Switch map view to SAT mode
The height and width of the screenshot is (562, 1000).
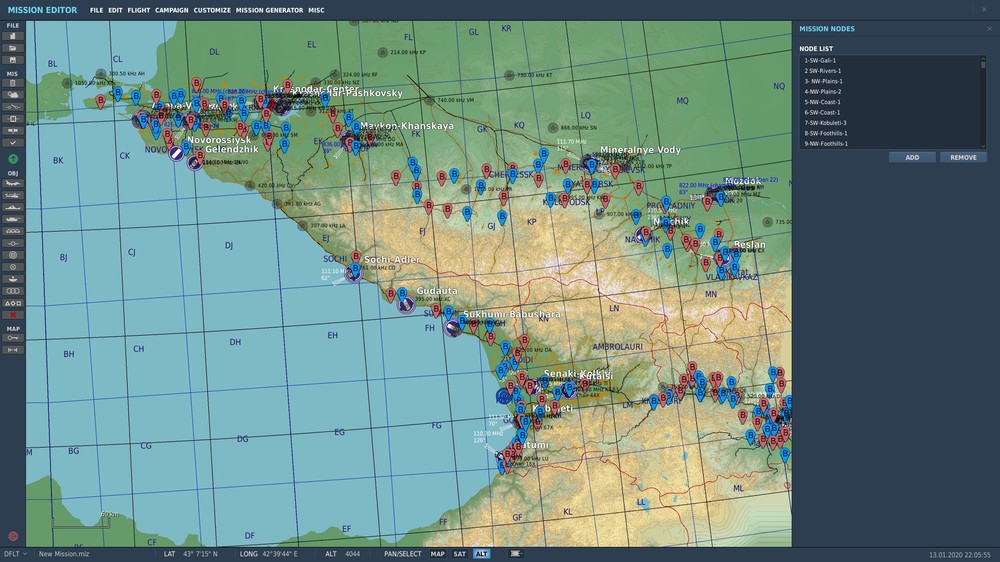pos(460,554)
